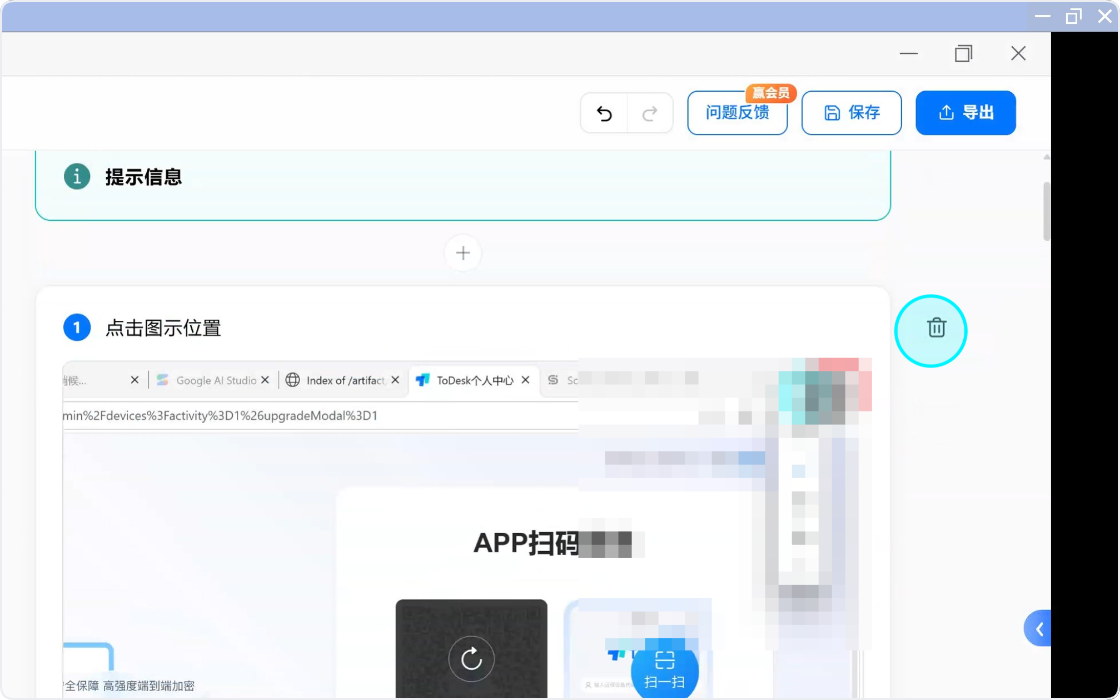Screen dimensions: 1120x700
Task: Open the 问题反馈 feedback button
Action: 737,113
